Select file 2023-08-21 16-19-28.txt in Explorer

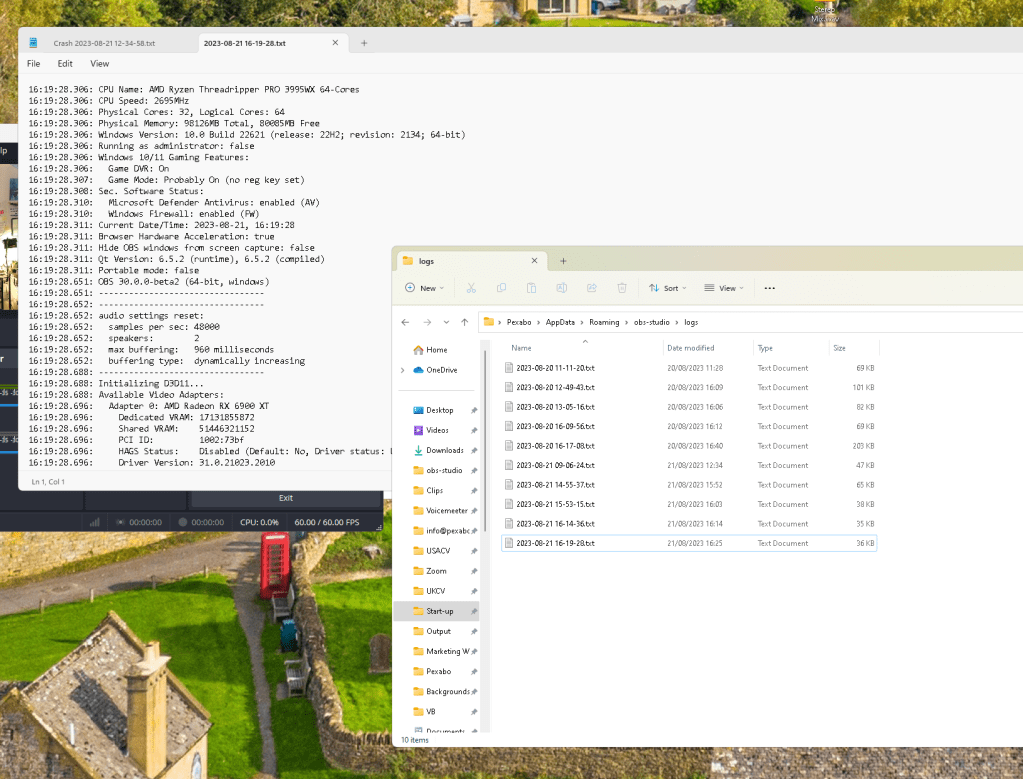[689, 543]
